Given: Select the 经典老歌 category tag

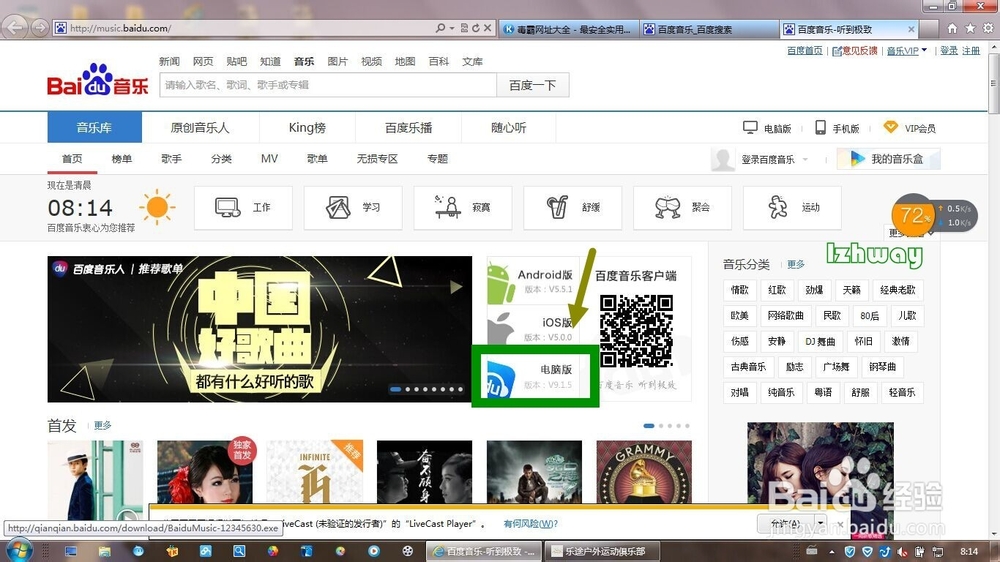Looking at the screenshot, I should (x=897, y=290).
